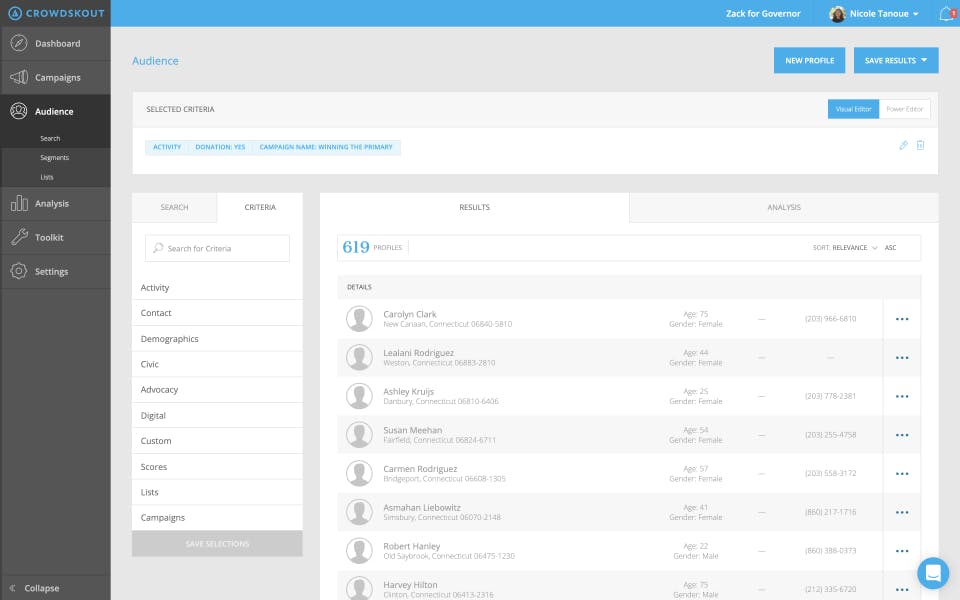Expand the Contact criteria category
Viewport: 960px width, 600px height.
[217, 313]
